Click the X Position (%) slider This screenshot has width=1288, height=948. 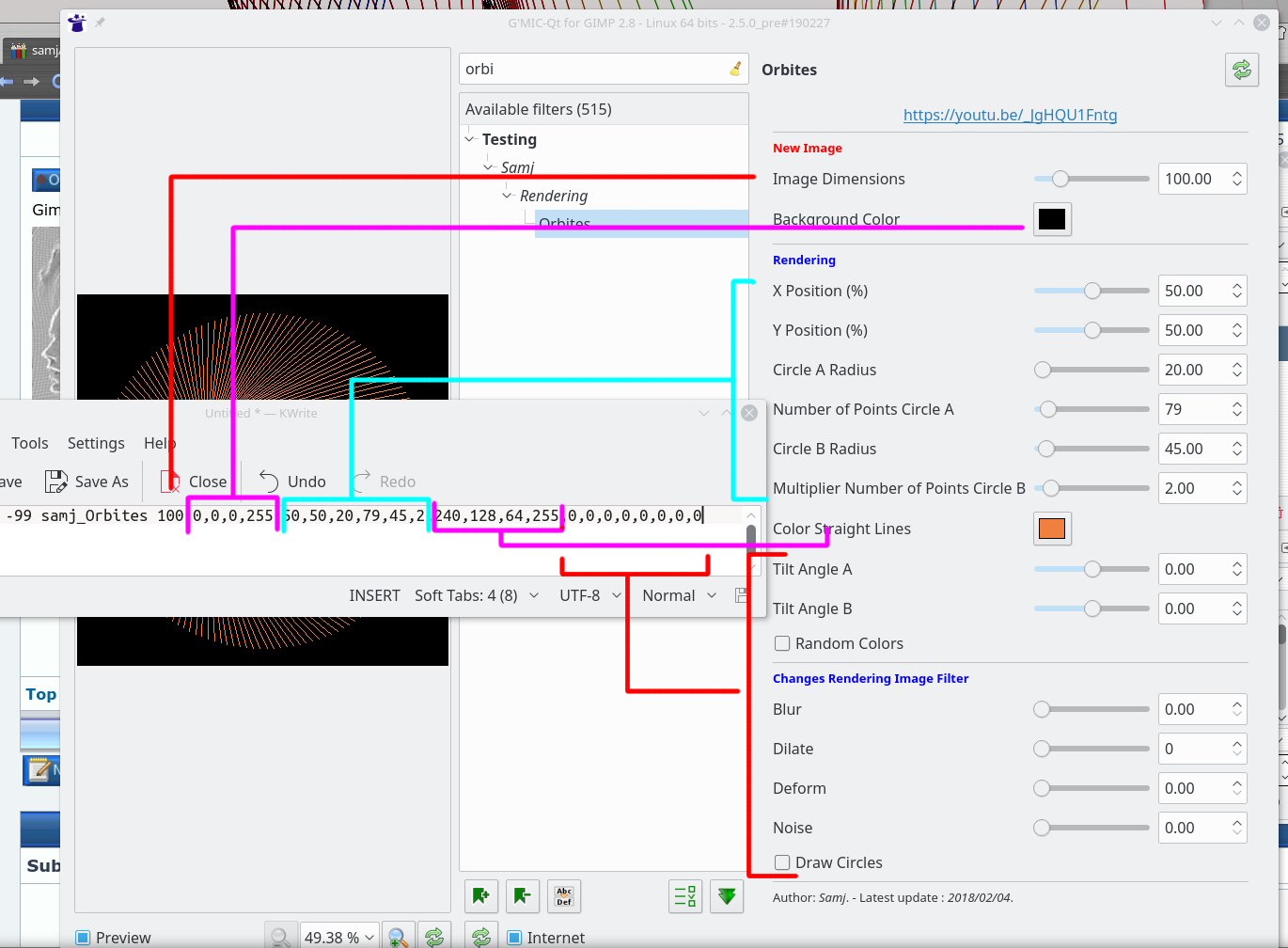(x=1092, y=291)
